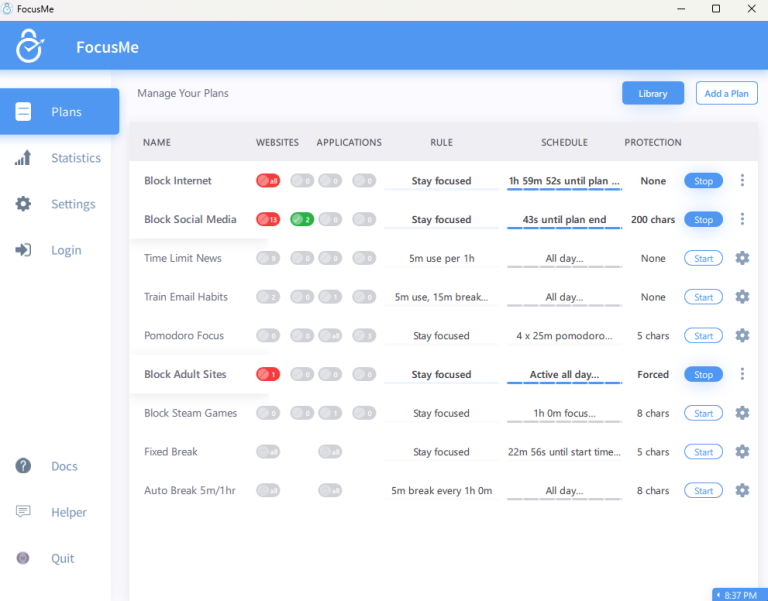The width and height of the screenshot is (768, 601).
Task: Toggle pill showing 3 in Pomodoro Focus row
Action: click(364, 336)
